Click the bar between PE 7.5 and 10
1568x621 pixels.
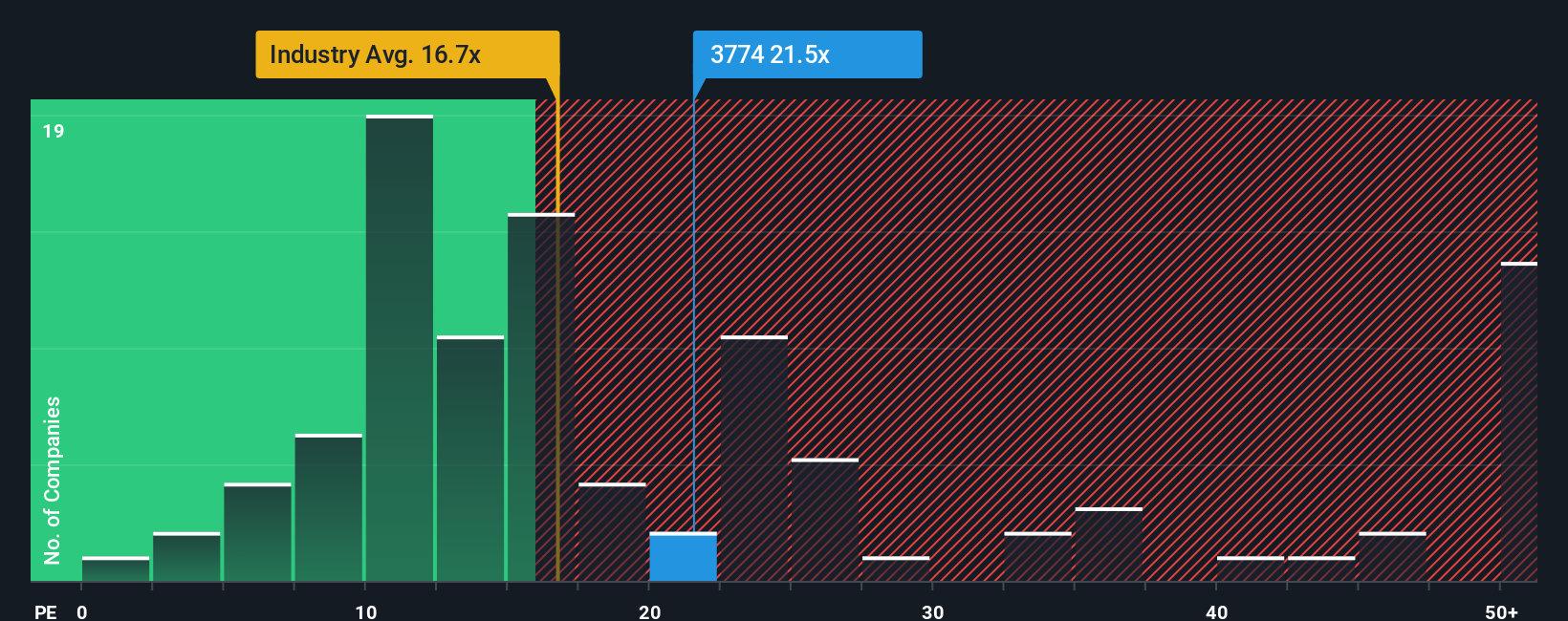coord(329,507)
